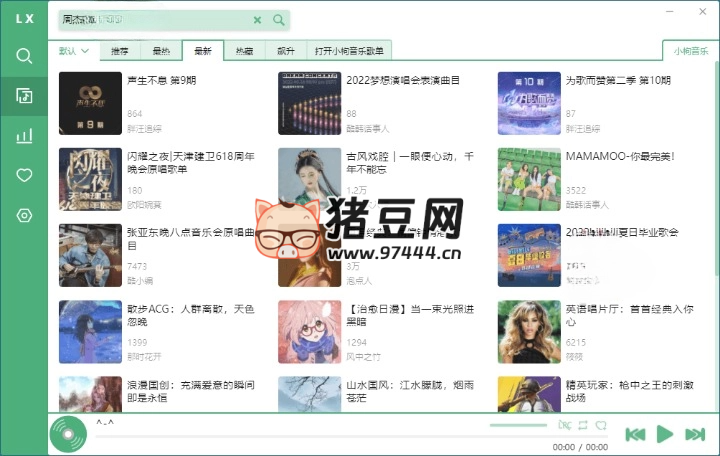Click the title 古风戏腔 一眼便心动

pyautogui.click(x=410, y=163)
